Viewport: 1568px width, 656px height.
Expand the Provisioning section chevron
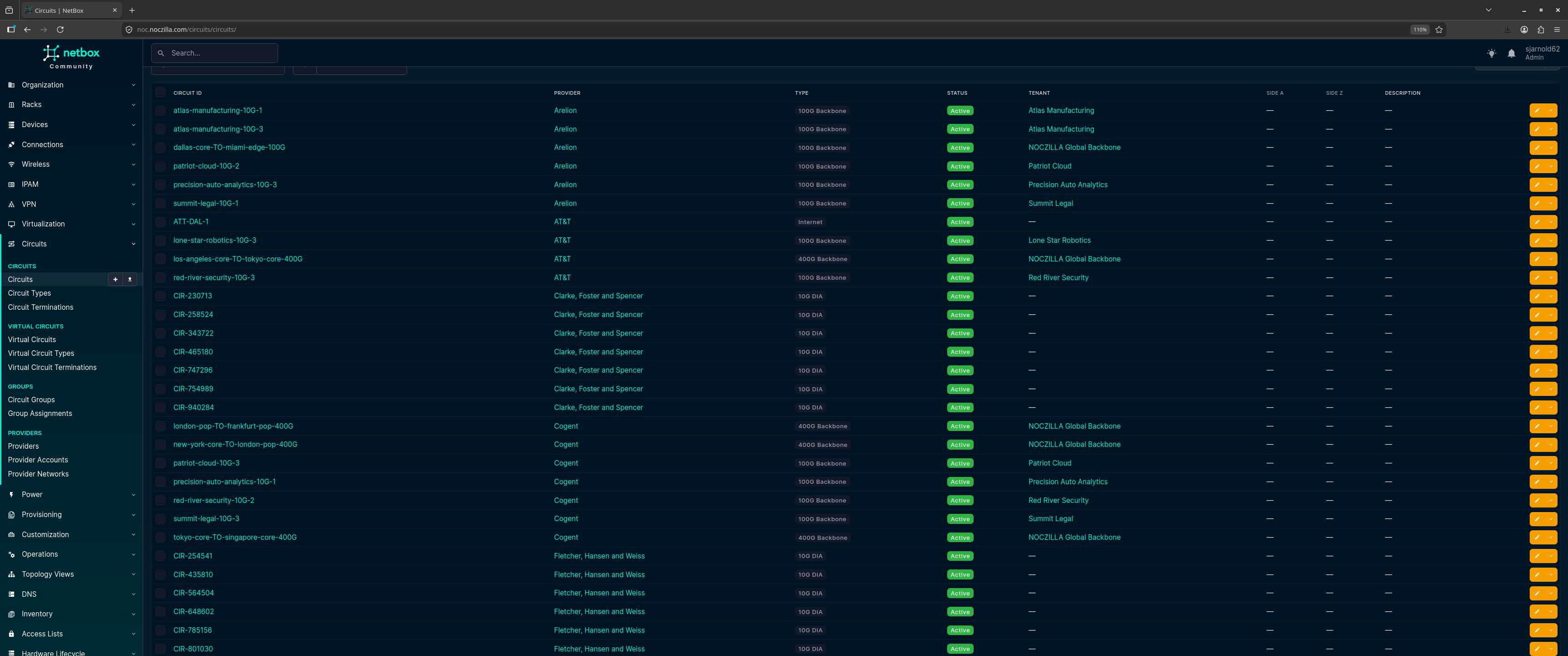[x=133, y=515]
